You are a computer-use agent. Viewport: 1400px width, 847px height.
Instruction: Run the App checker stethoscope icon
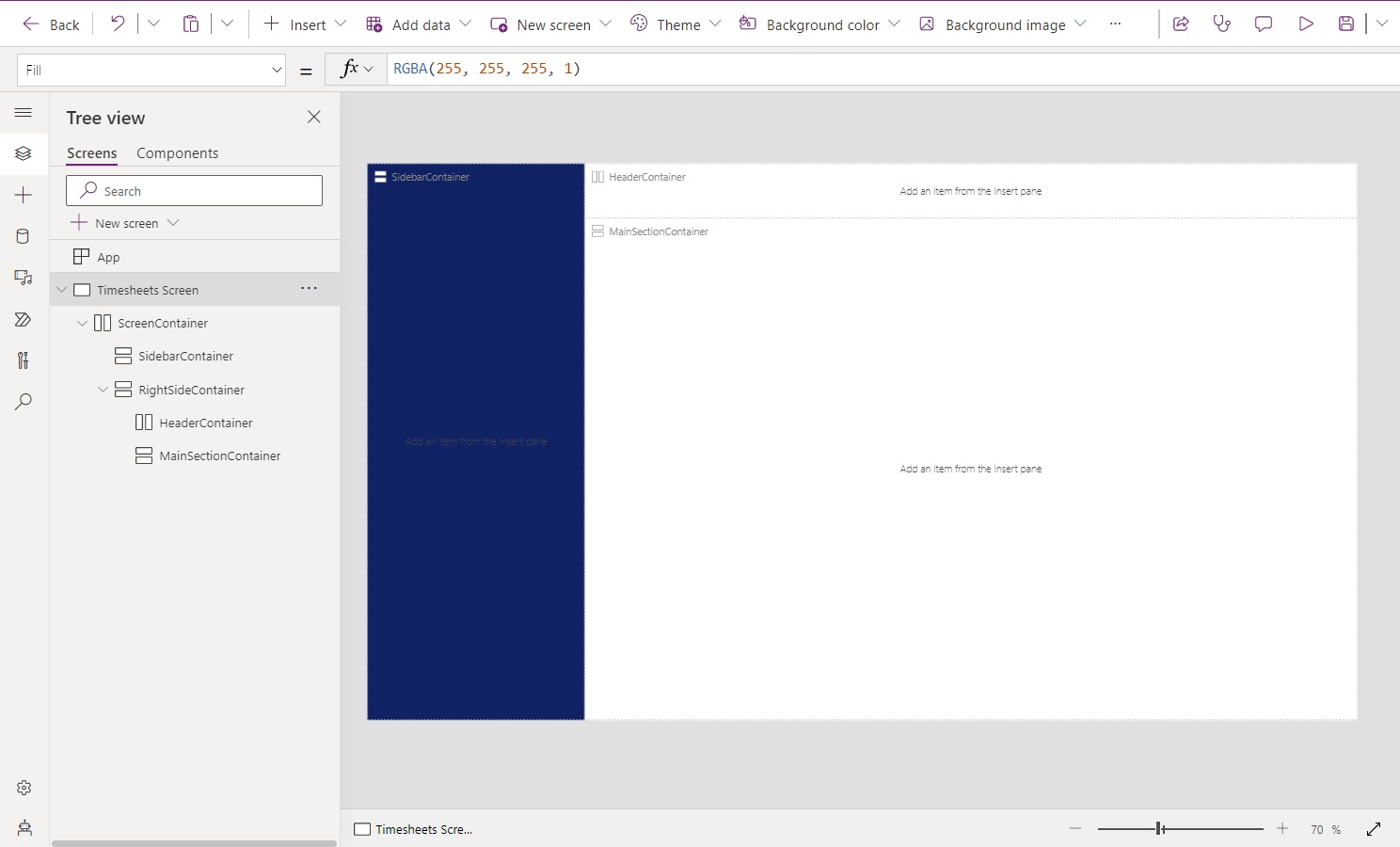[1222, 24]
